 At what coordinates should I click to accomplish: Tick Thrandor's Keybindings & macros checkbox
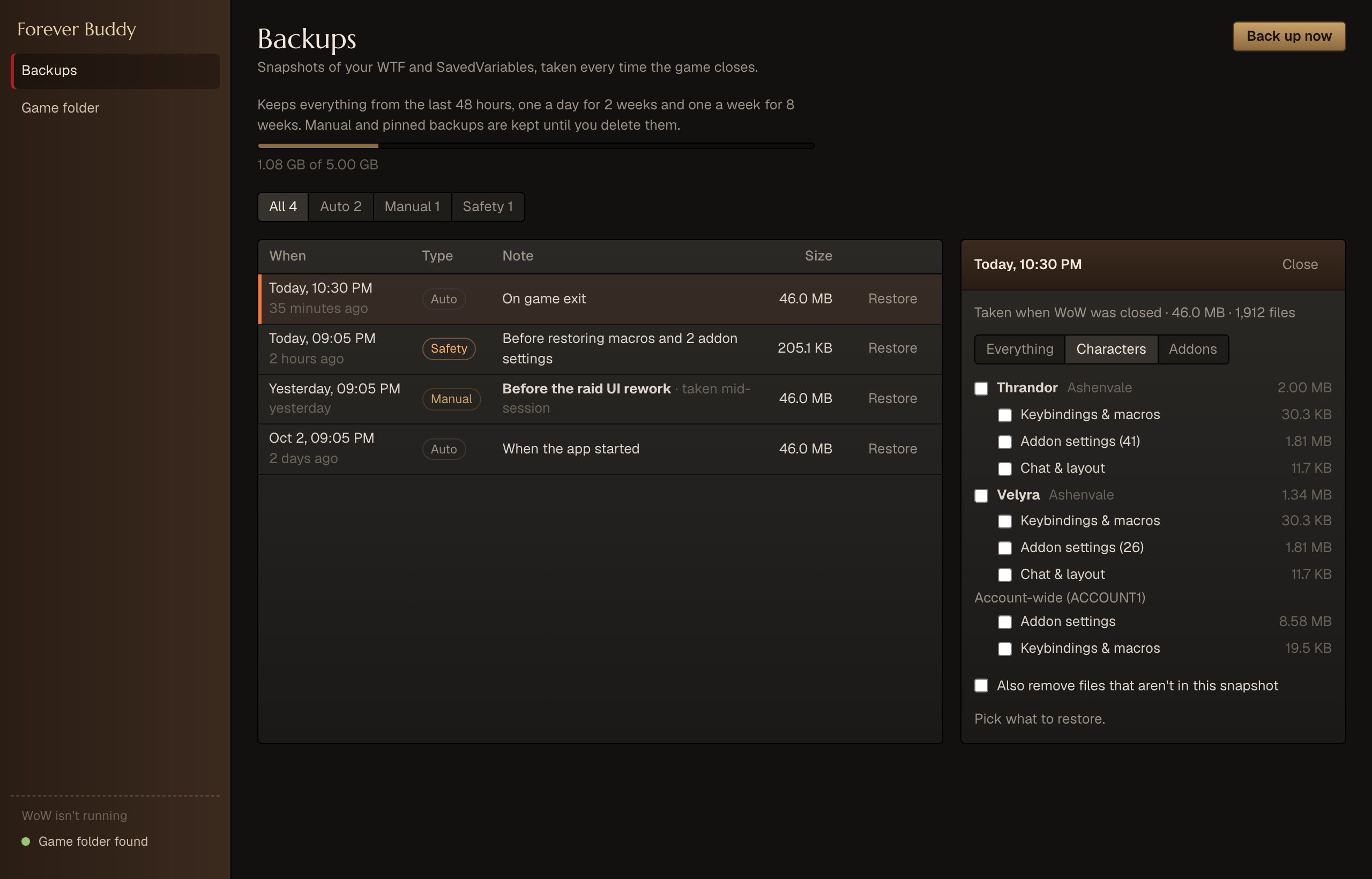[1004, 415]
